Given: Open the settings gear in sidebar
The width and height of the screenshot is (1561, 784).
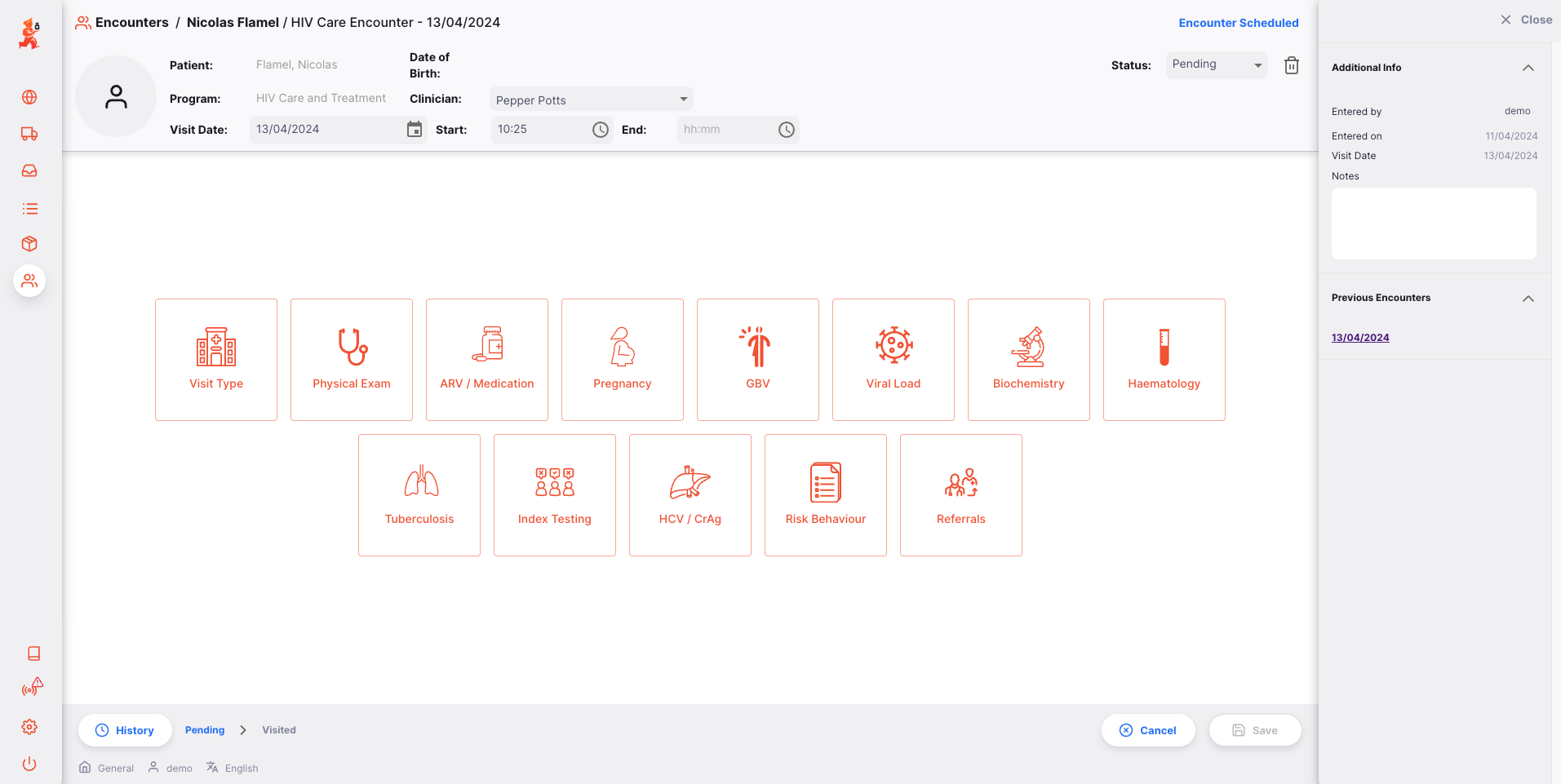Looking at the screenshot, I should [29, 727].
